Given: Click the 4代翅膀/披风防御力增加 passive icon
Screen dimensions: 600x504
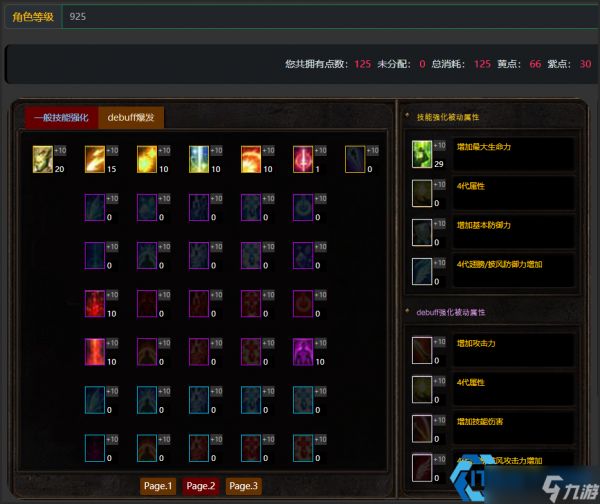Looking at the screenshot, I should (422, 272).
